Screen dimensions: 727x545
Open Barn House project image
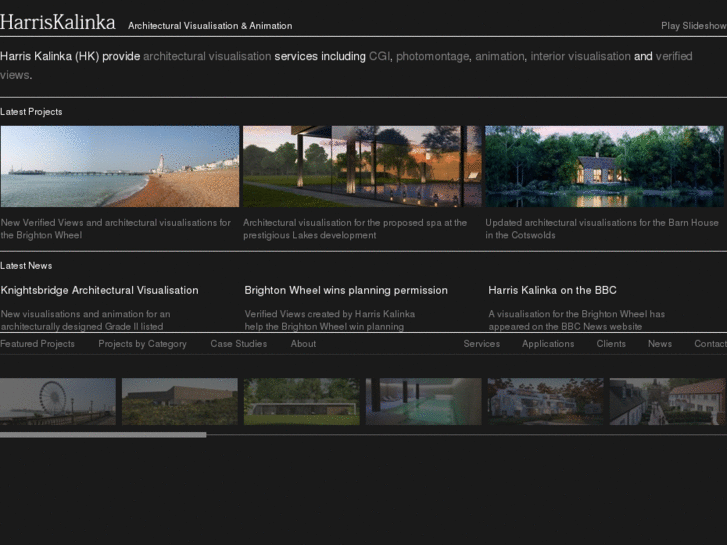604,167
